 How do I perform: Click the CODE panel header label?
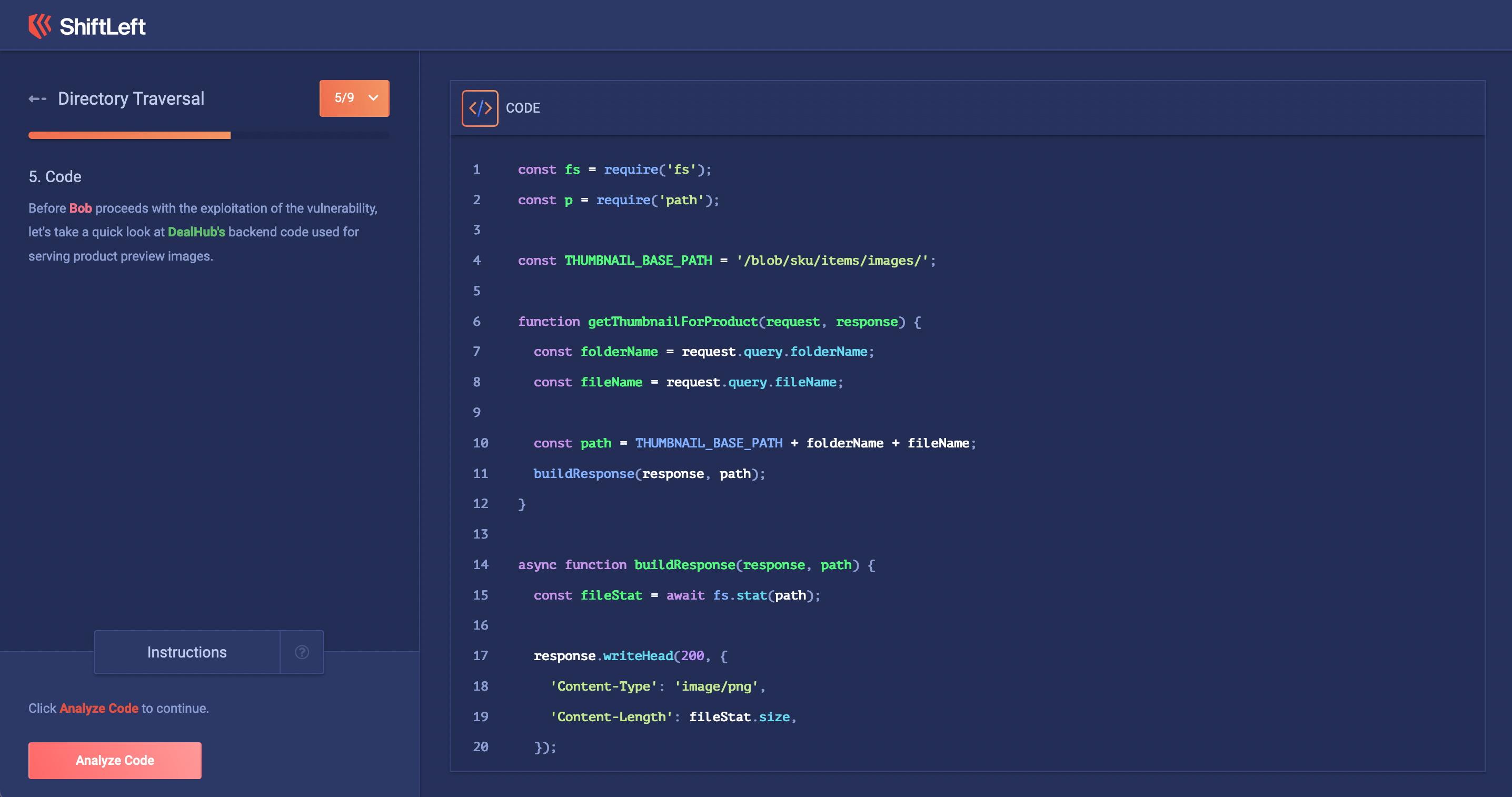(522, 108)
